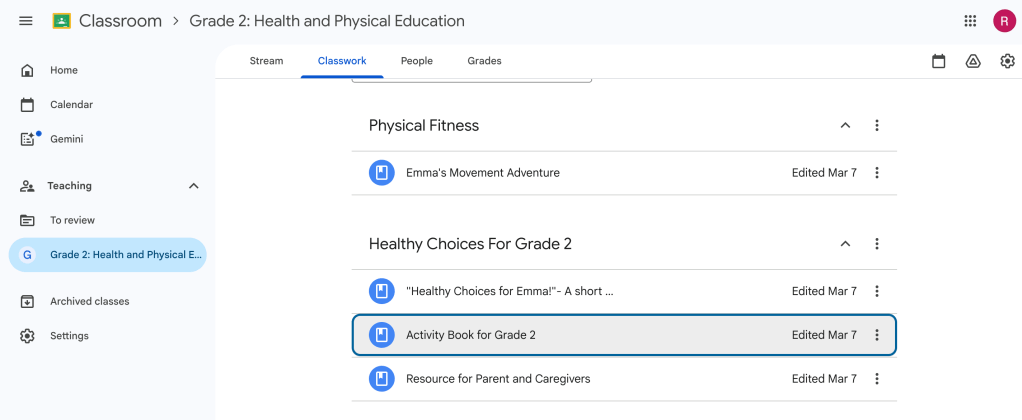Click the Gemini sidebar icon
1022x420 pixels.
pyautogui.click(x=29, y=139)
